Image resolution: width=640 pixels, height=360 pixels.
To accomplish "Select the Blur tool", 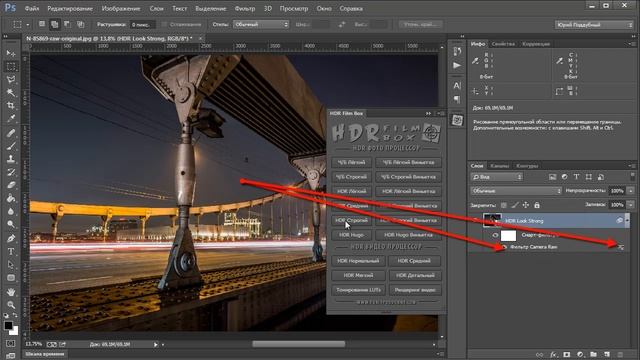I will [x=11, y=211].
